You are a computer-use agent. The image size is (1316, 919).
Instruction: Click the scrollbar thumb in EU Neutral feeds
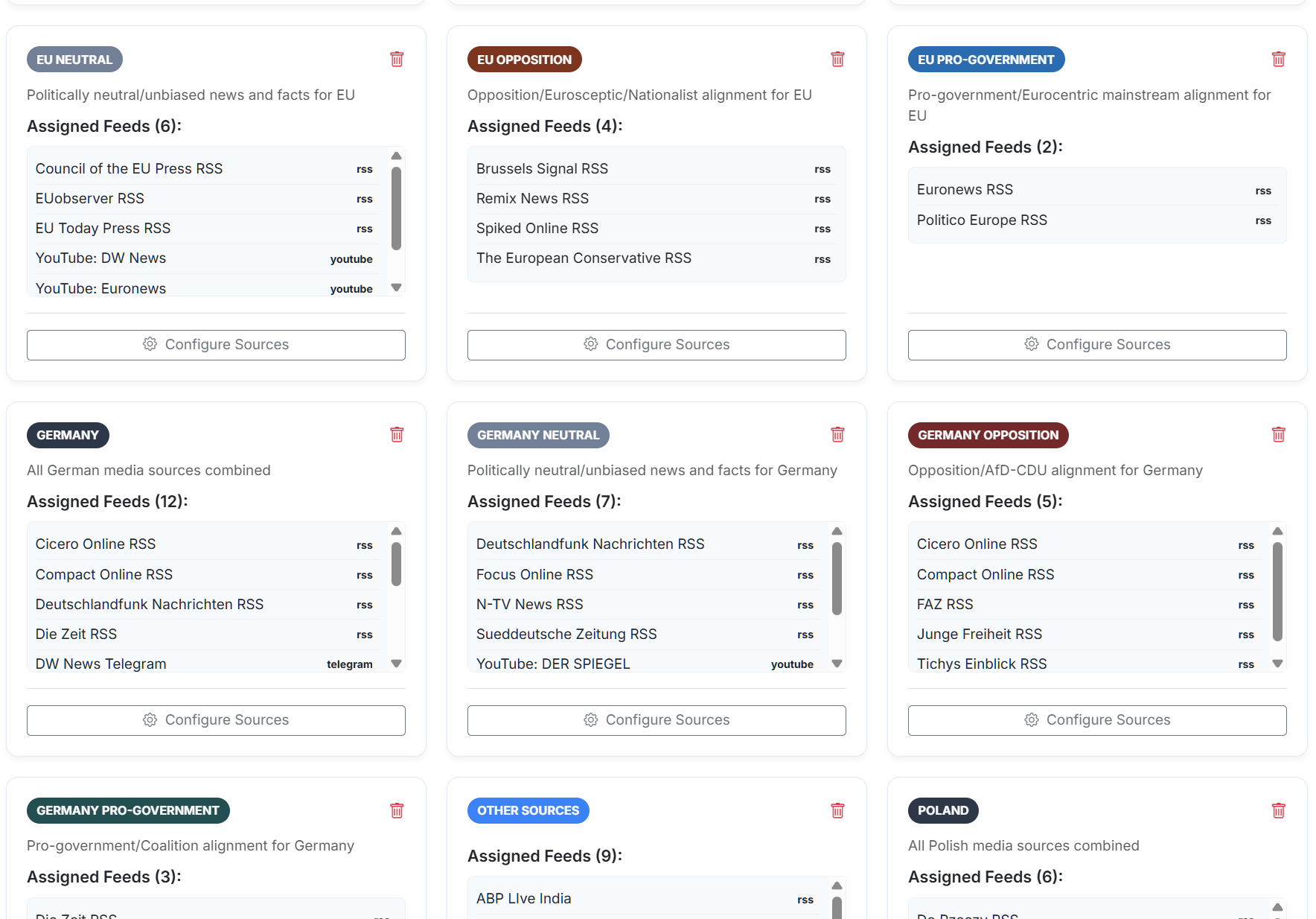click(396, 208)
